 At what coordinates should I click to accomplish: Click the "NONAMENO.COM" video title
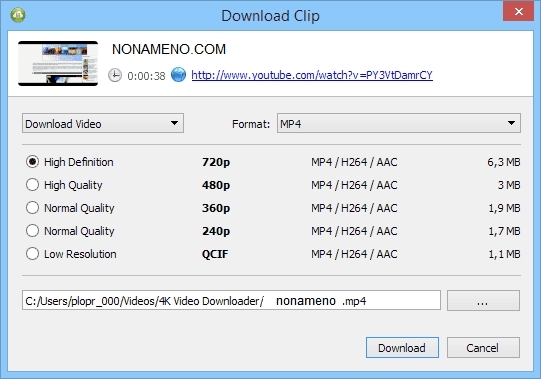click(x=169, y=49)
